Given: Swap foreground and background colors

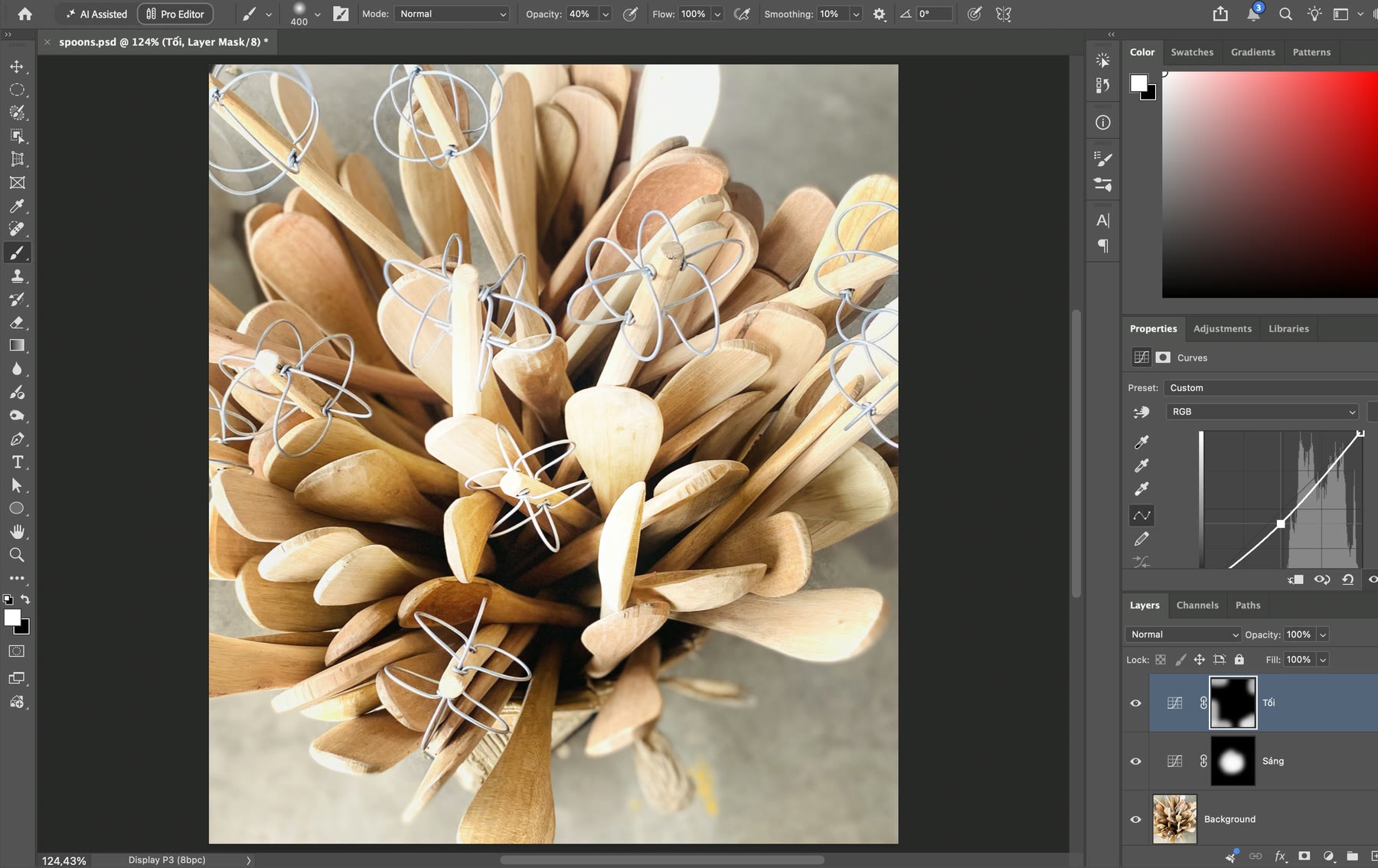Looking at the screenshot, I should [x=25, y=599].
